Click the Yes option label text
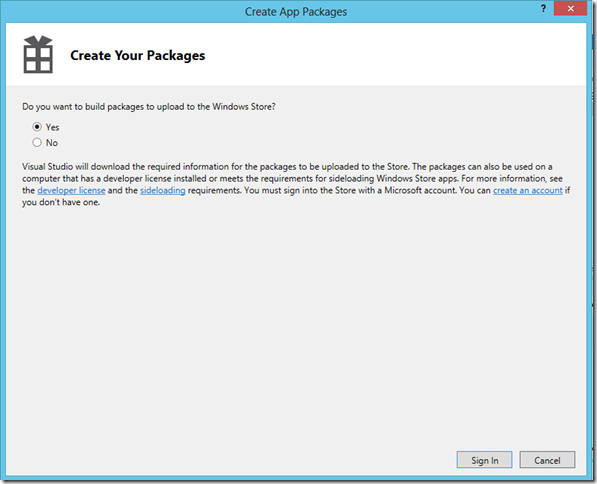Viewport: 597px width, 484px height. (x=53, y=127)
